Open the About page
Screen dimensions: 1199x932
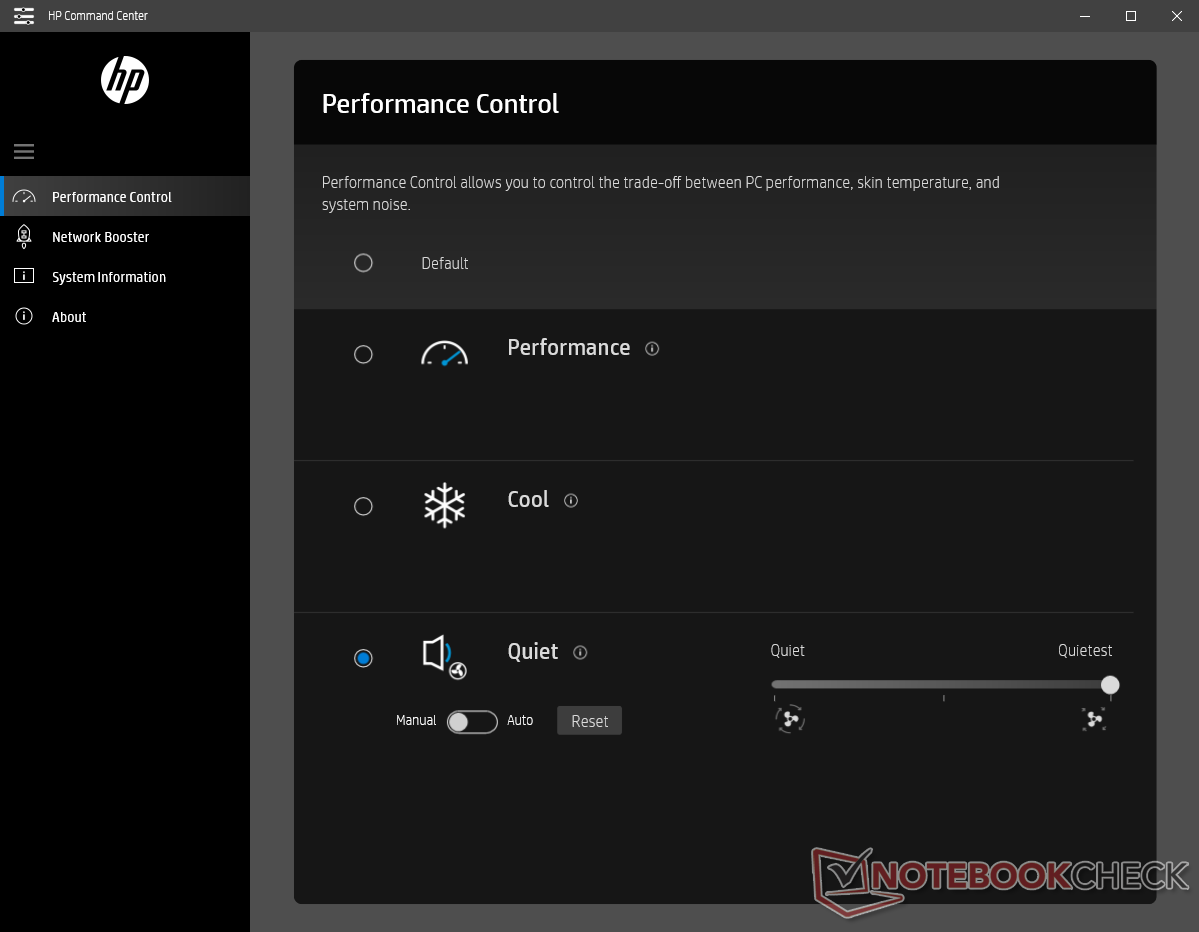coord(125,317)
